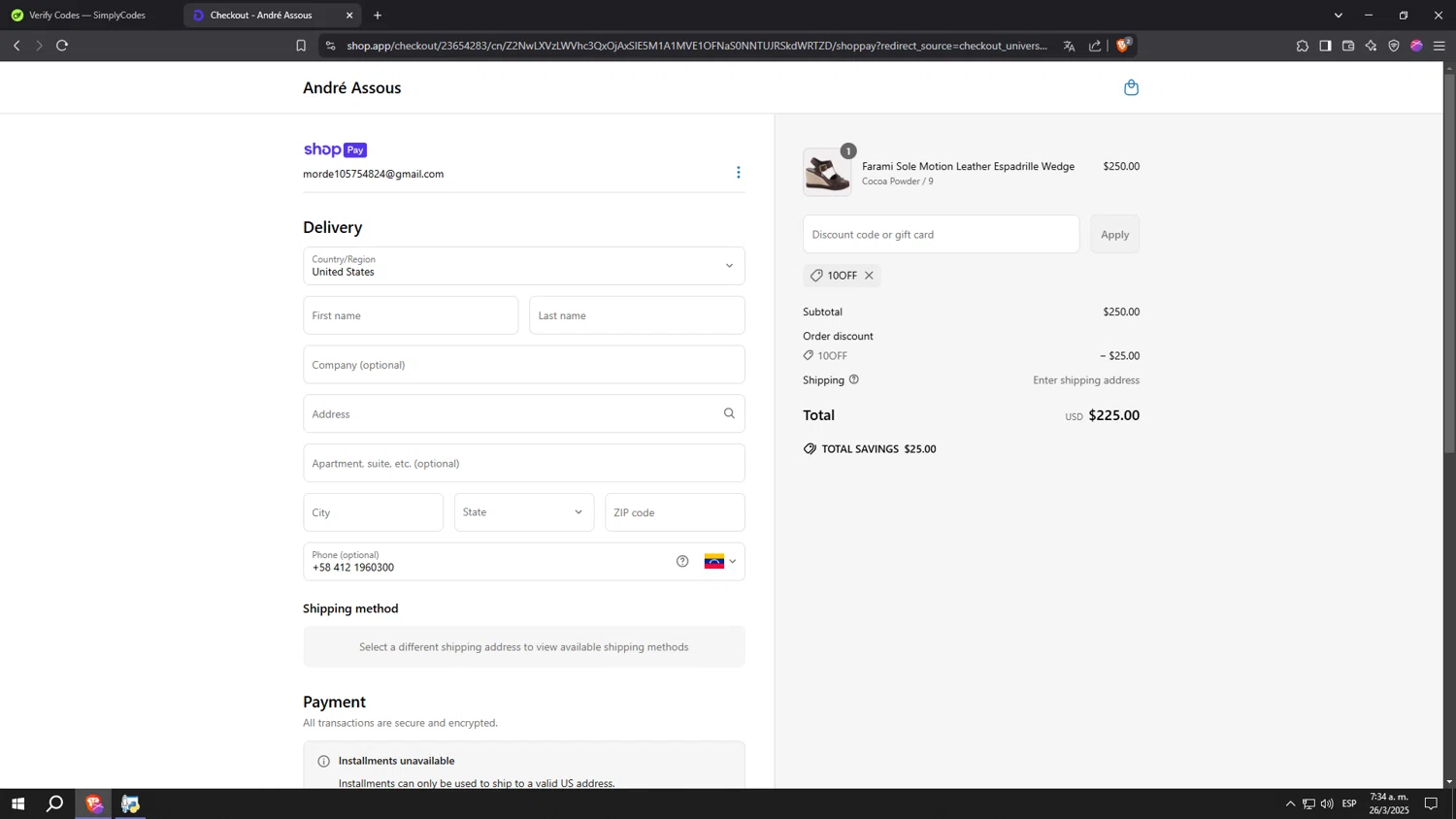Open the Windows notification center
Viewport: 1456px width, 819px height.
tap(1431, 803)
